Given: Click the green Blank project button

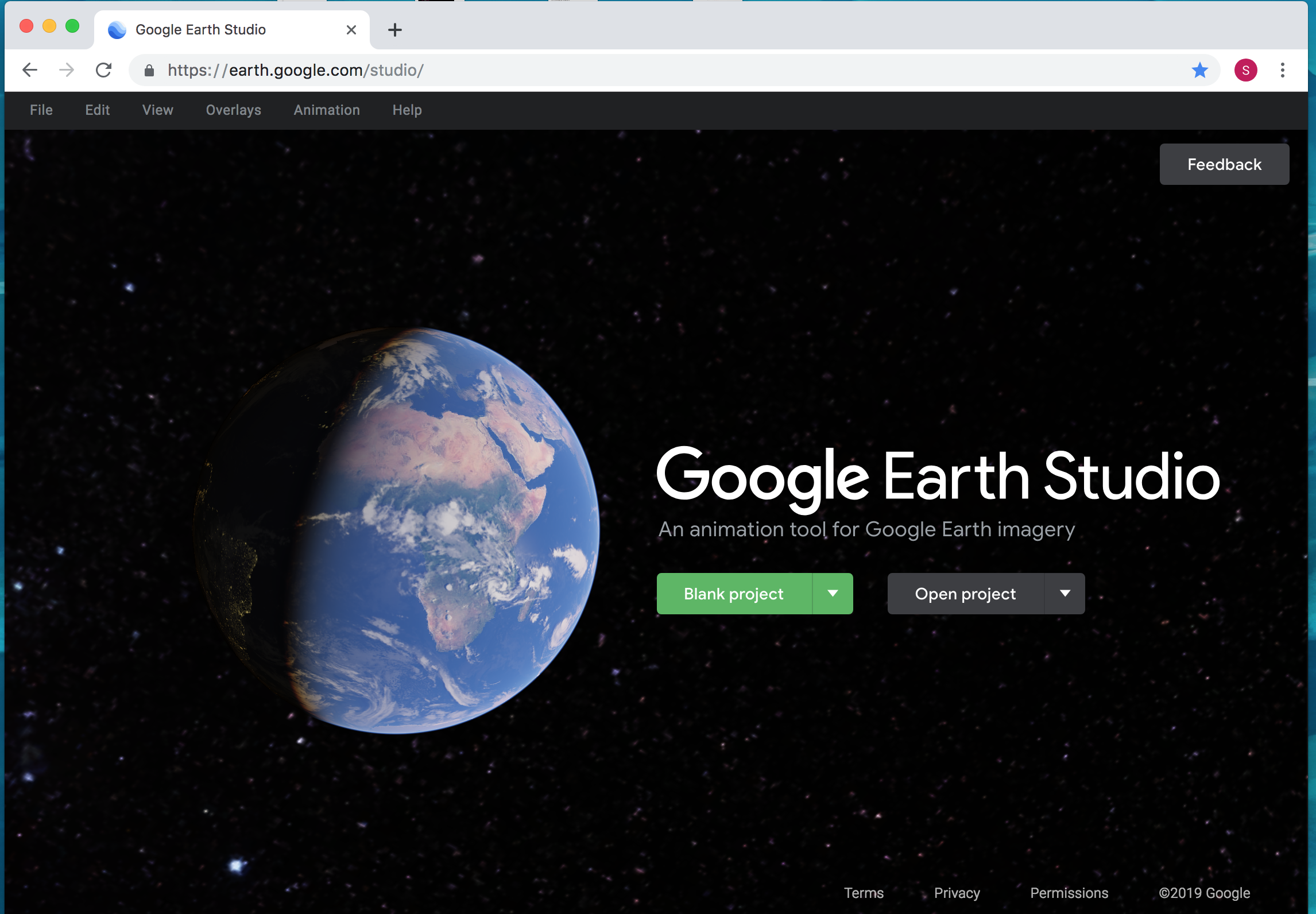Looking at the screenshot, I should point(733,594).
